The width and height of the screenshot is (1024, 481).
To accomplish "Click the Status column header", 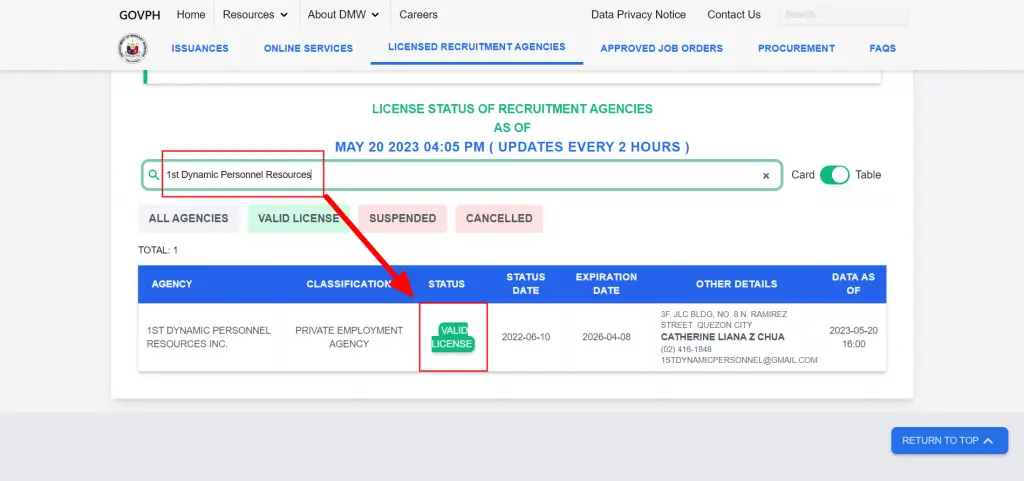I will [x=447, y=285].
